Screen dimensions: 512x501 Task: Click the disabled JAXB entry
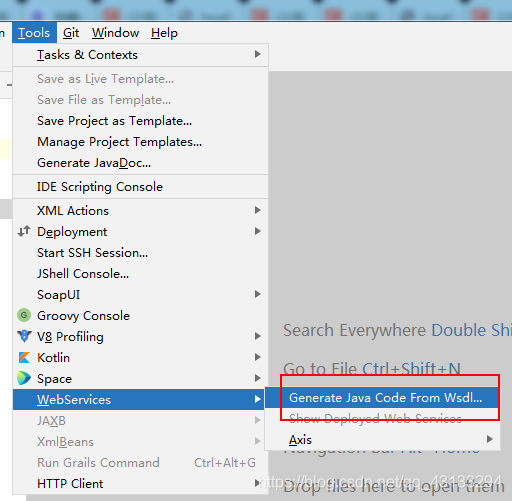tap(140, 420)
